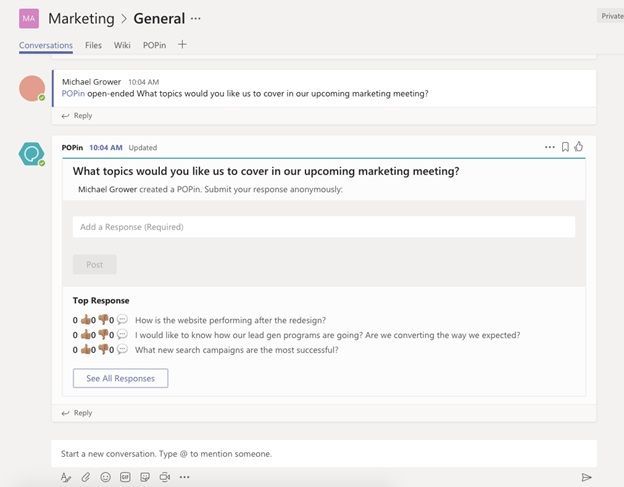Send the message with the arrow icon
This screenshot has width=624, height=487.
coord(586,477)
